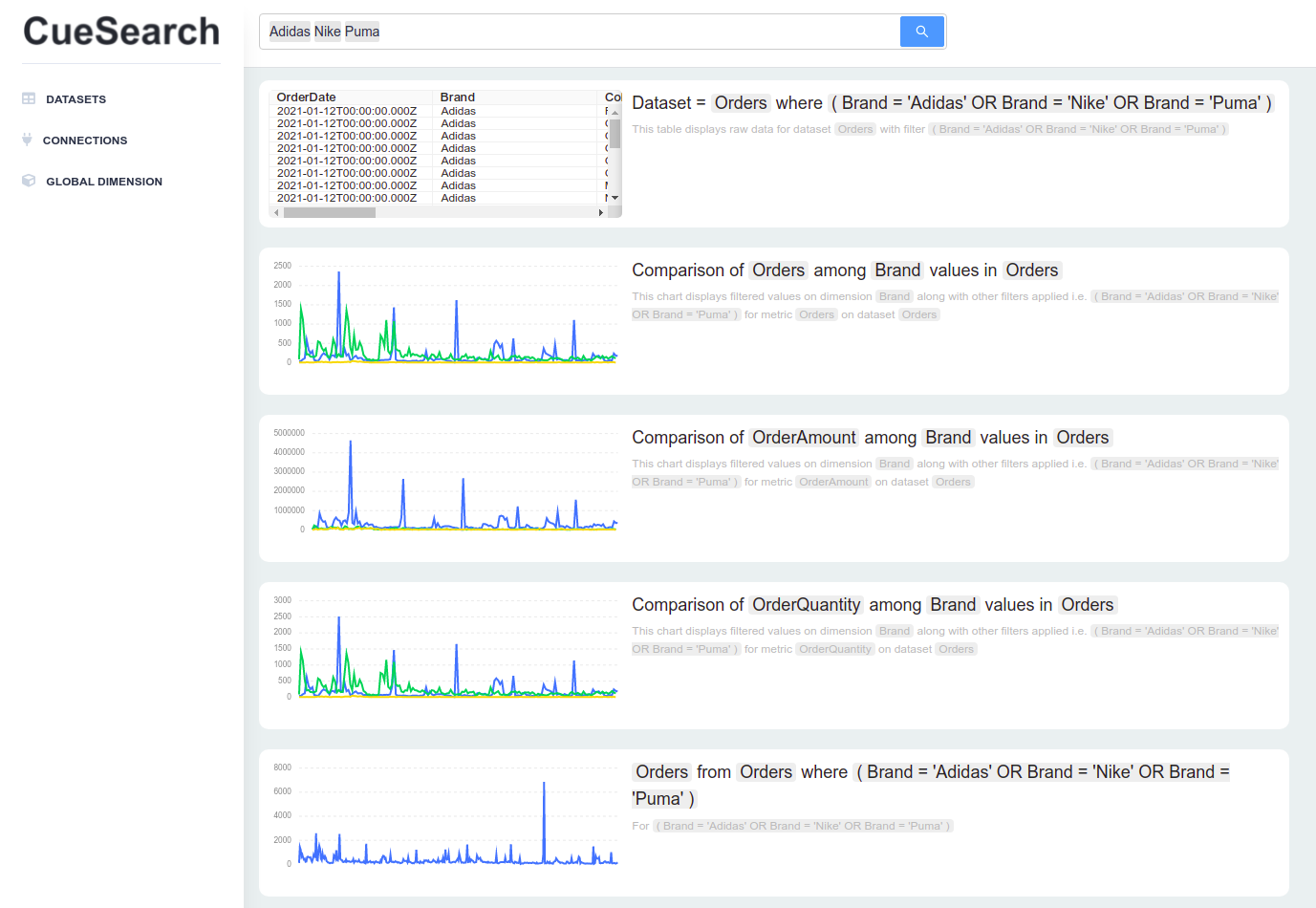Screen dimensions: 1316x908
Task: Open Global Dimension from the sidebar
Action: pyautogui.click(x=104, y=182)
